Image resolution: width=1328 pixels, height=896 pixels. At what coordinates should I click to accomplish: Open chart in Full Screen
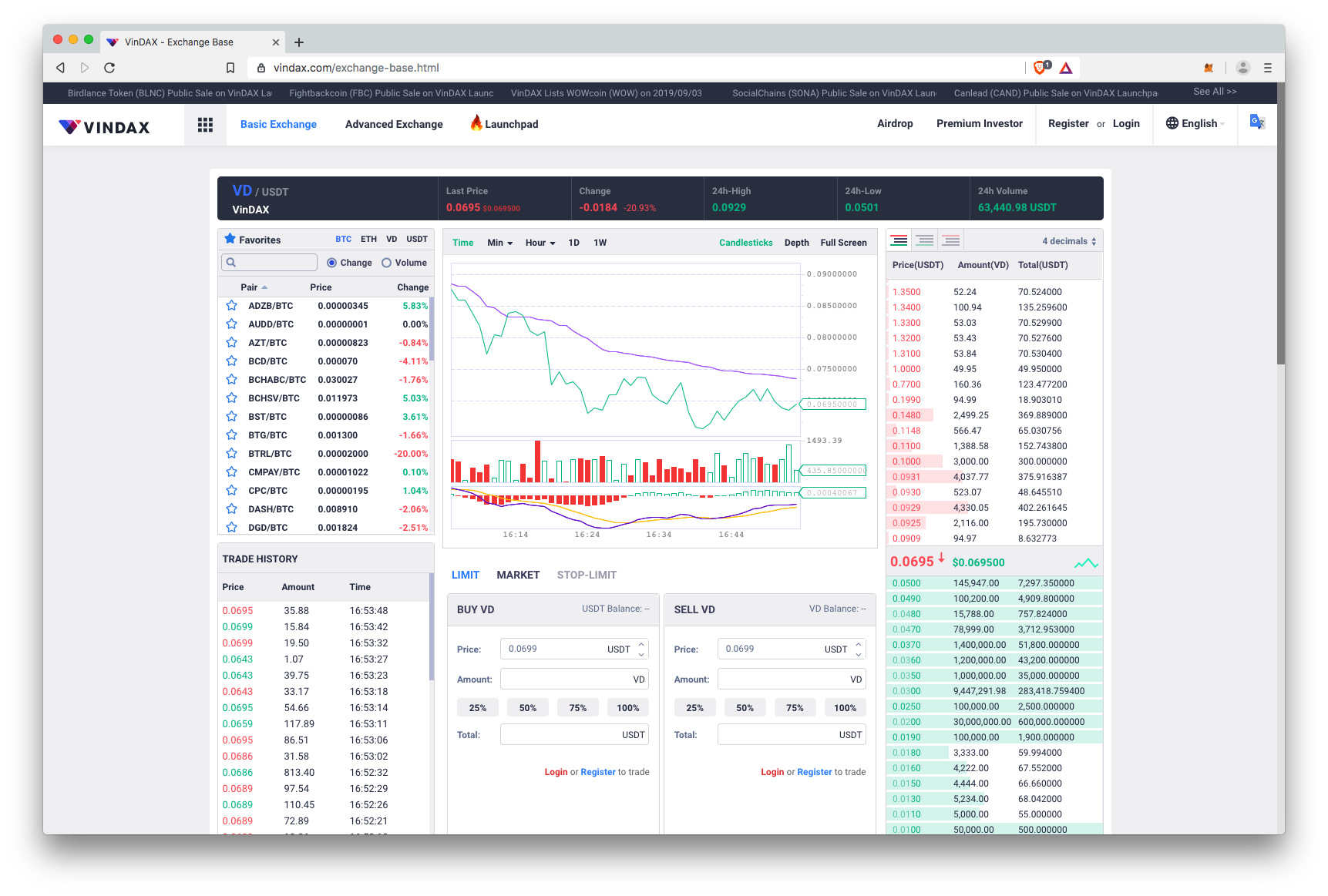point(843,243)
